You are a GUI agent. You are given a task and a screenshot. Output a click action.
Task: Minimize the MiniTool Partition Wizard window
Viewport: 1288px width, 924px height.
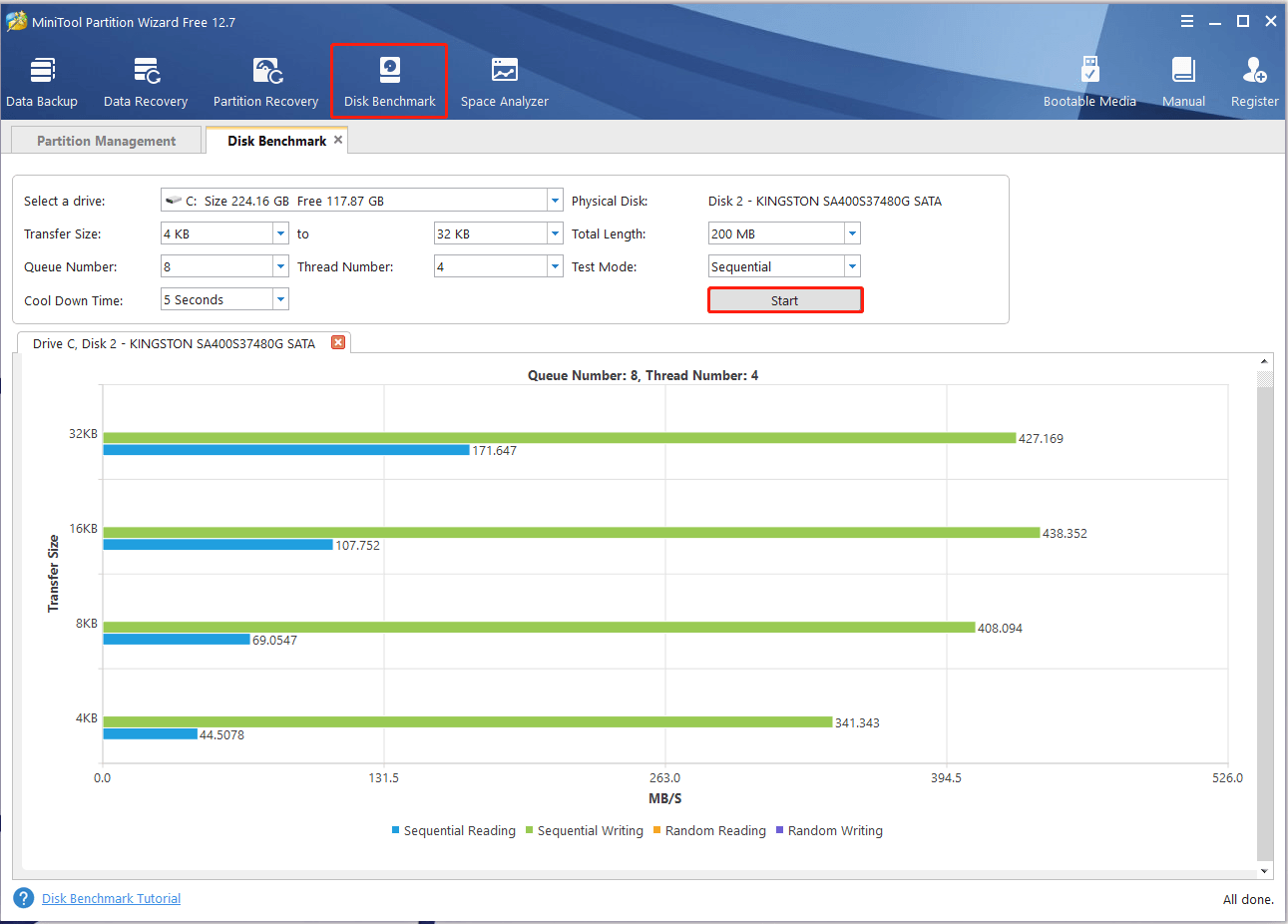pyautogui.click(x=1215, y=21)
